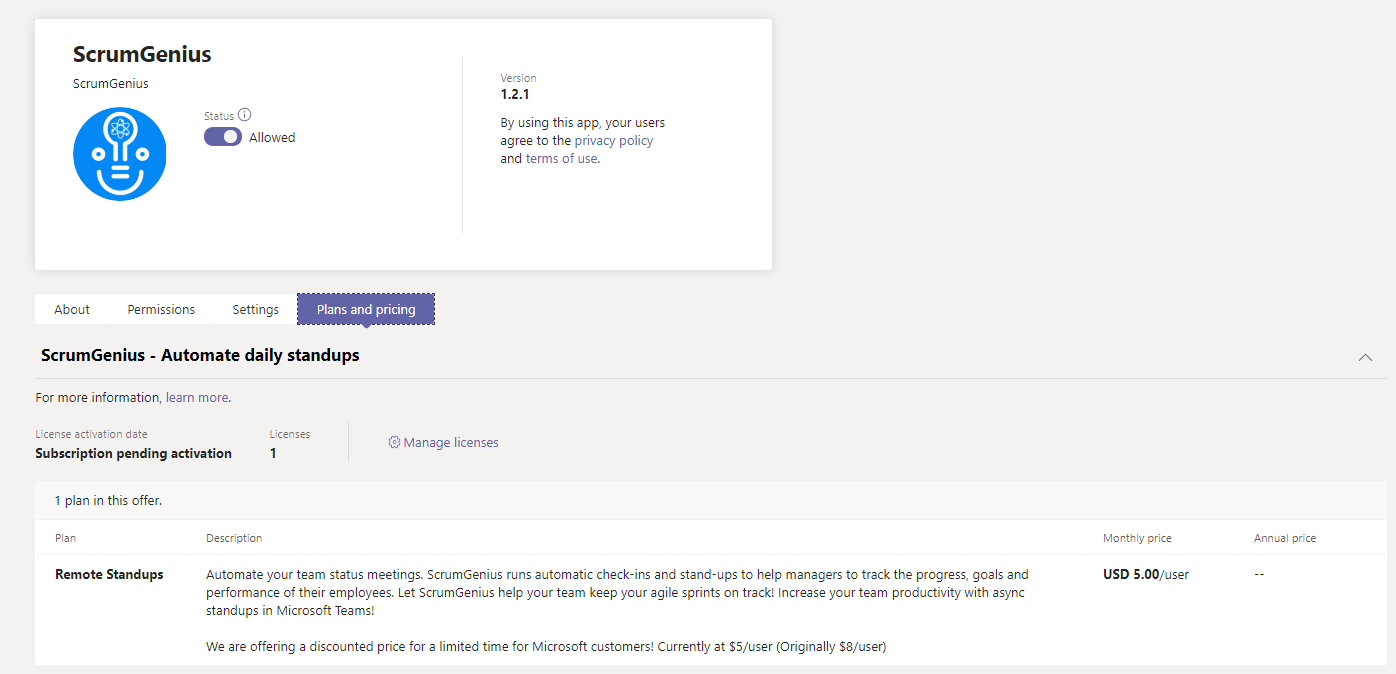Click the ScrumGenius app logo icon
1396x674 pixels.
coord(119,153)
